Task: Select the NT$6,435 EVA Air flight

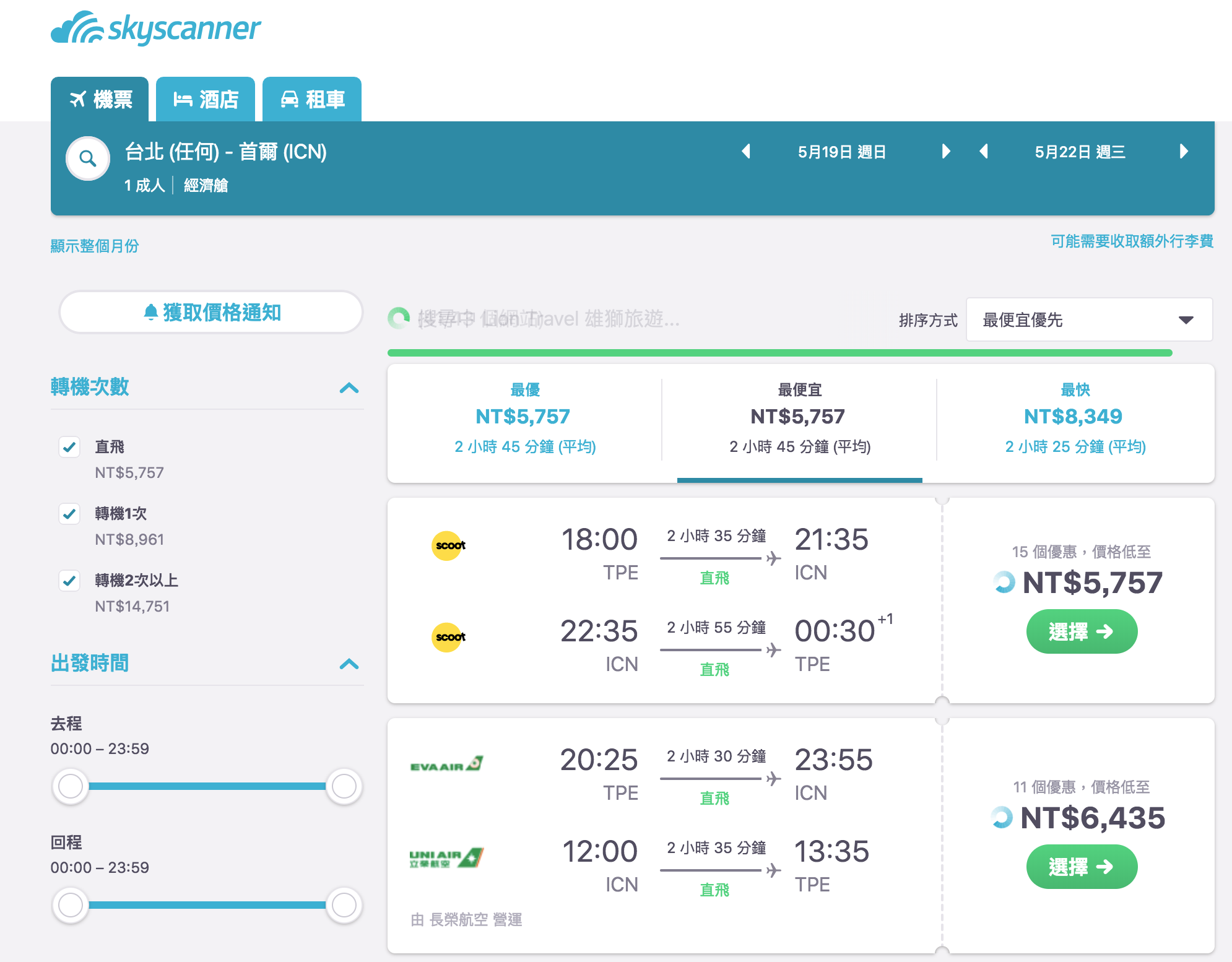Action: click(x=1082, y=867)
